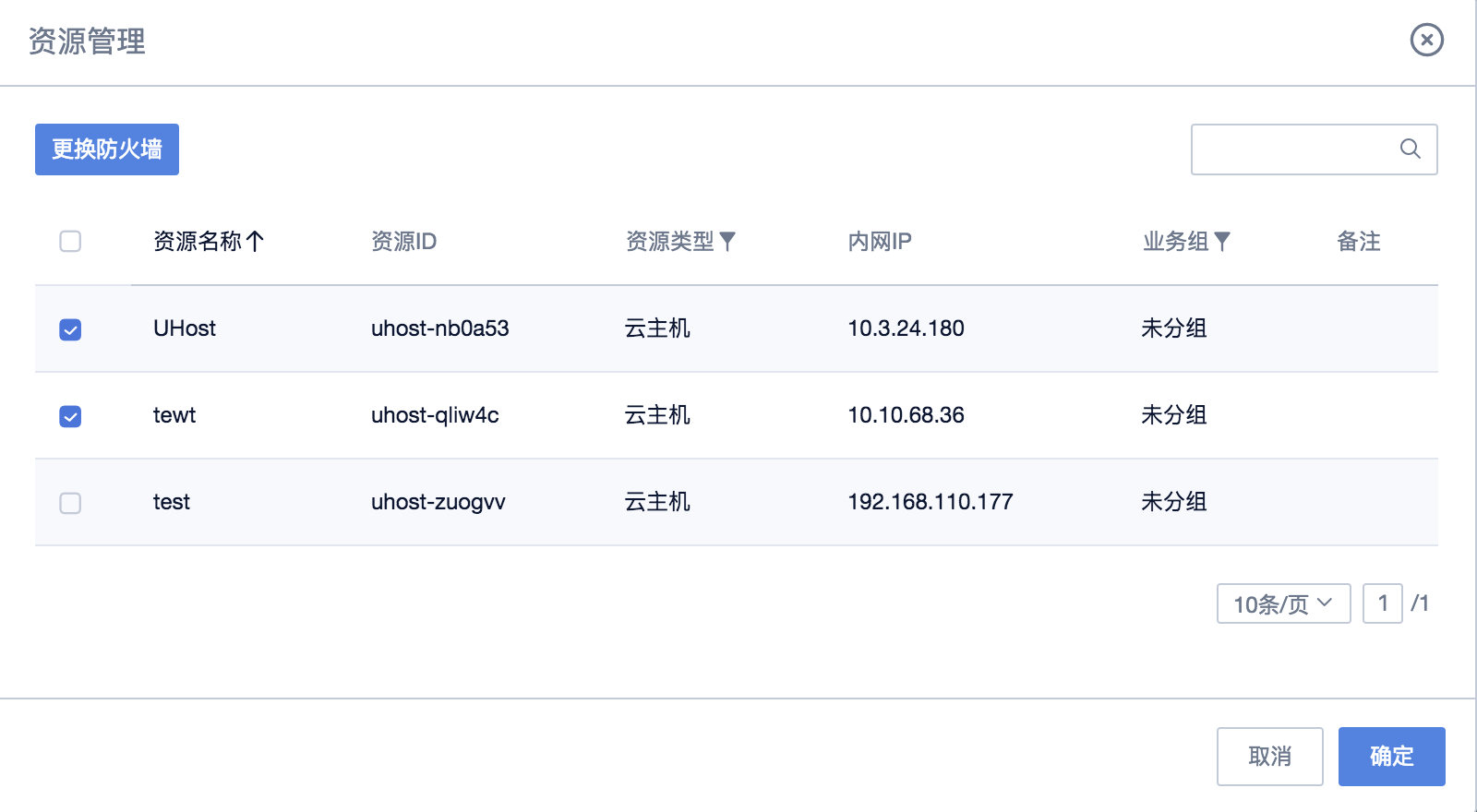Screen dimensions: 1477x812
Task: Expand the 10条/页 page size dropdown
Action: coord(1283,603)
